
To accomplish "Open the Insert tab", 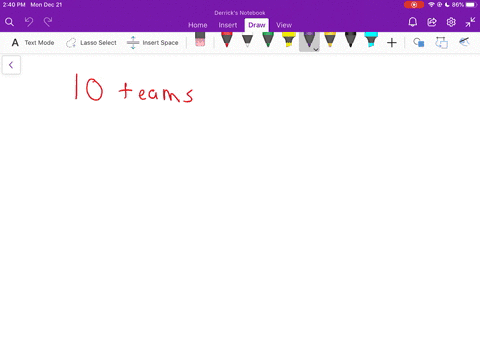I will tap(228, 25).
